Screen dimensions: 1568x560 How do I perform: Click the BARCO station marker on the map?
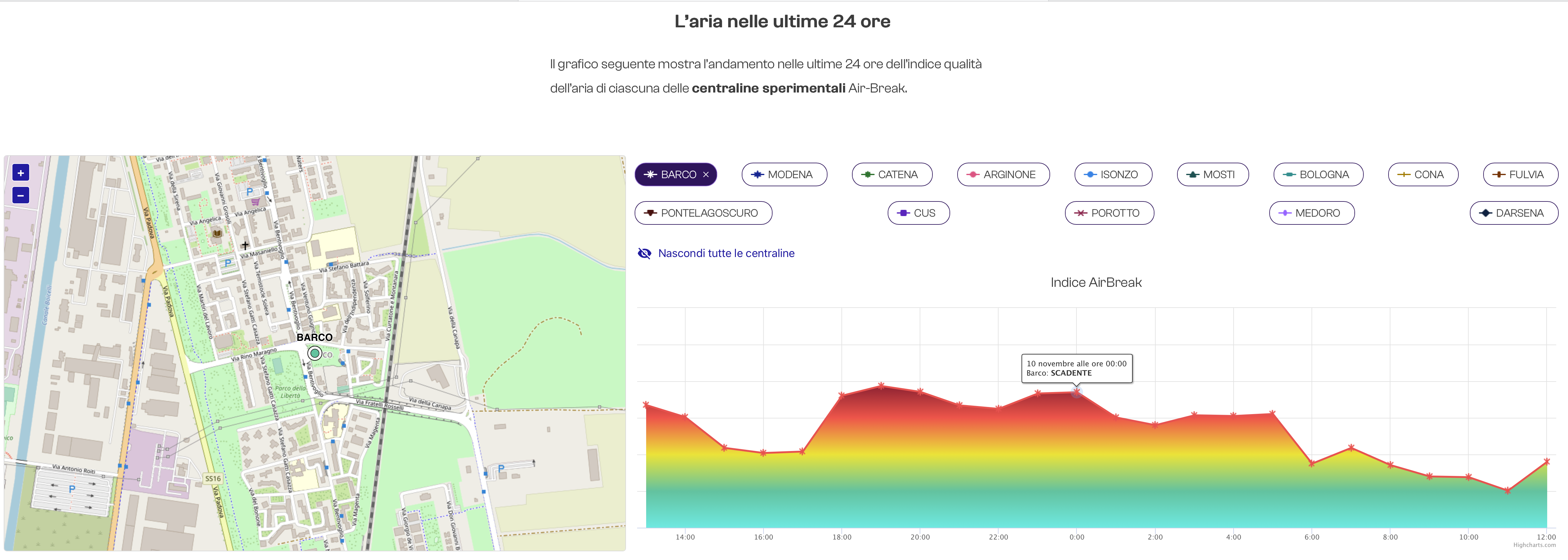pos(315,352)
